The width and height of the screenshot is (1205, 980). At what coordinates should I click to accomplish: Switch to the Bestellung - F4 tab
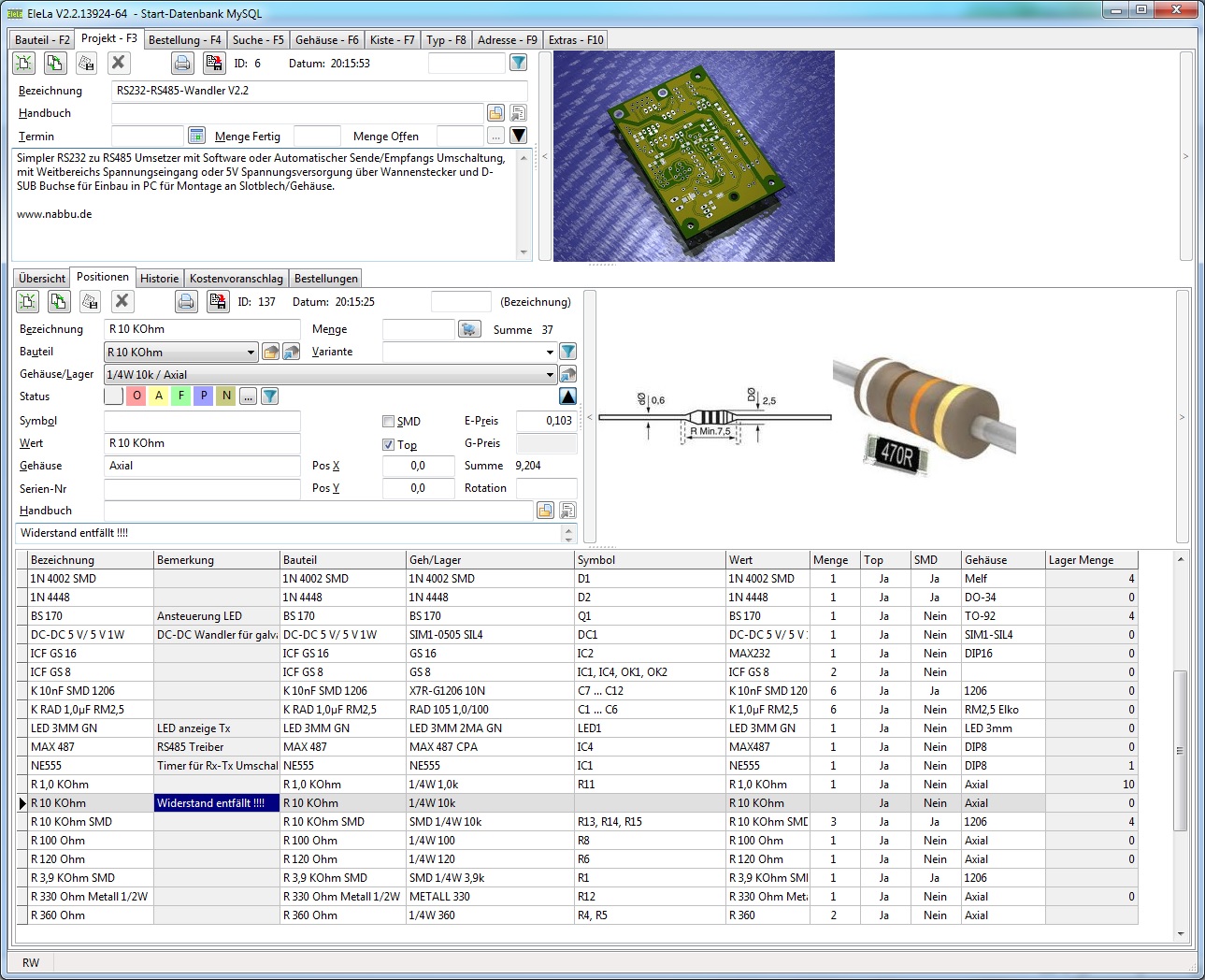pyautogui.click(x=185, y=40)
